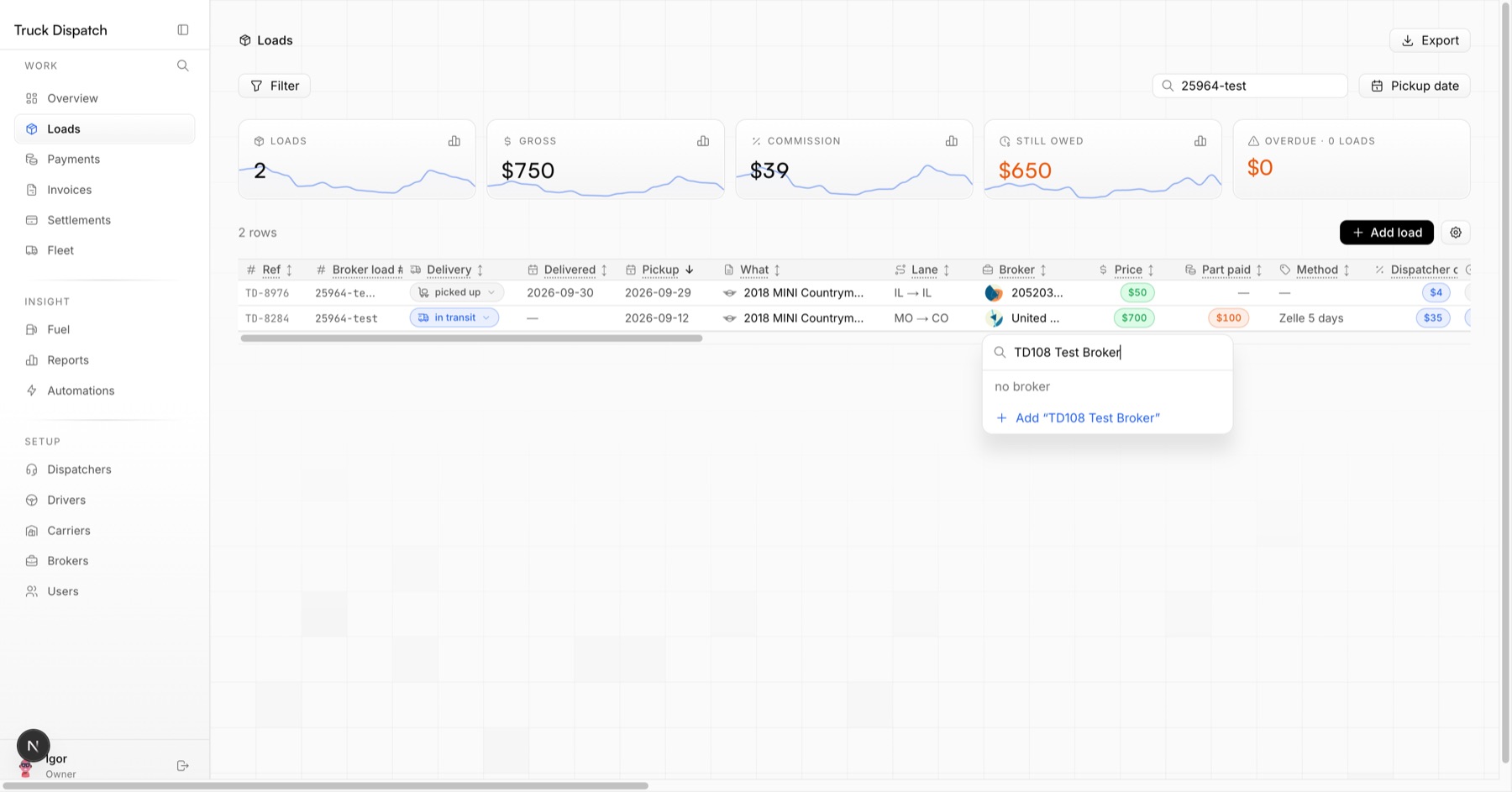Viewport: 1512px width, 792px height.
Task: Toggle sort on Price column header
Action: [1127, 270]
